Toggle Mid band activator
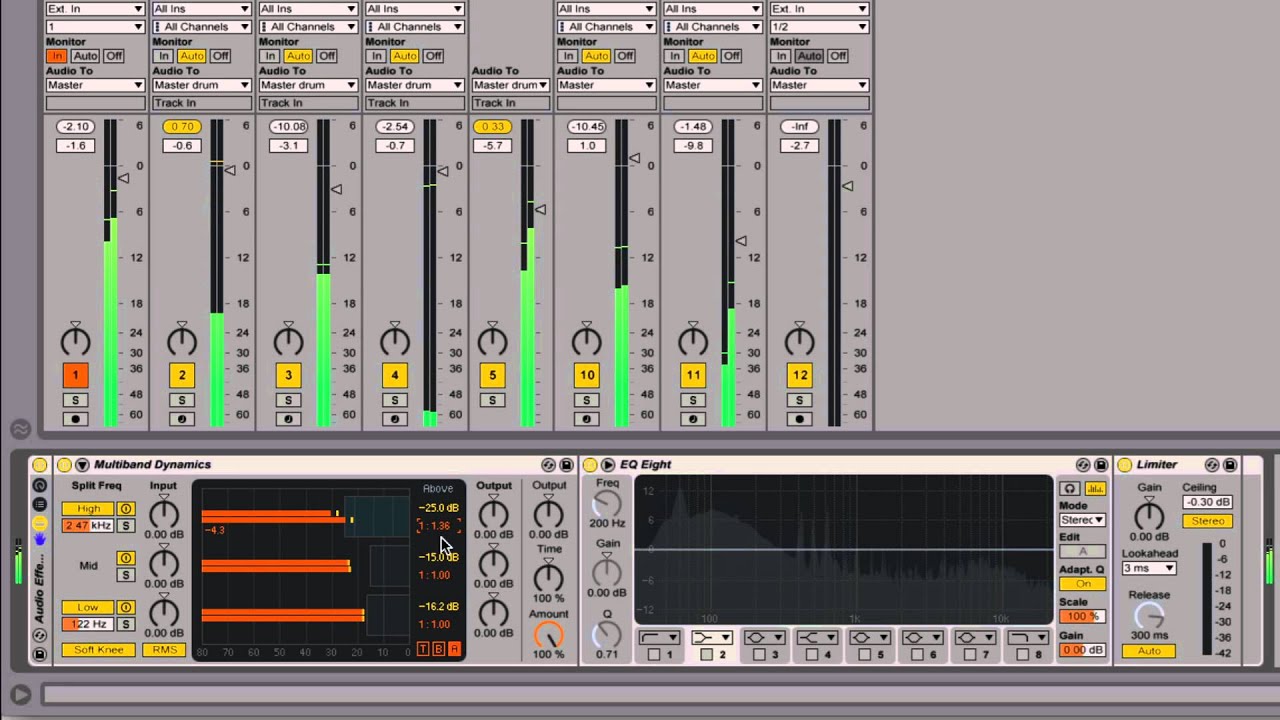 coord(126,558)
